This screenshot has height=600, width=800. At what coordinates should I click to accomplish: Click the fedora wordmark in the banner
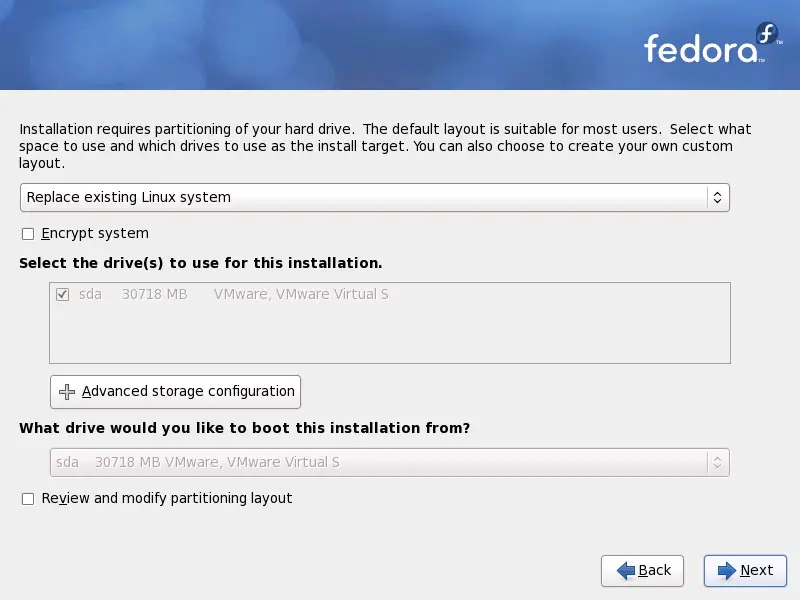coord(701,49)
